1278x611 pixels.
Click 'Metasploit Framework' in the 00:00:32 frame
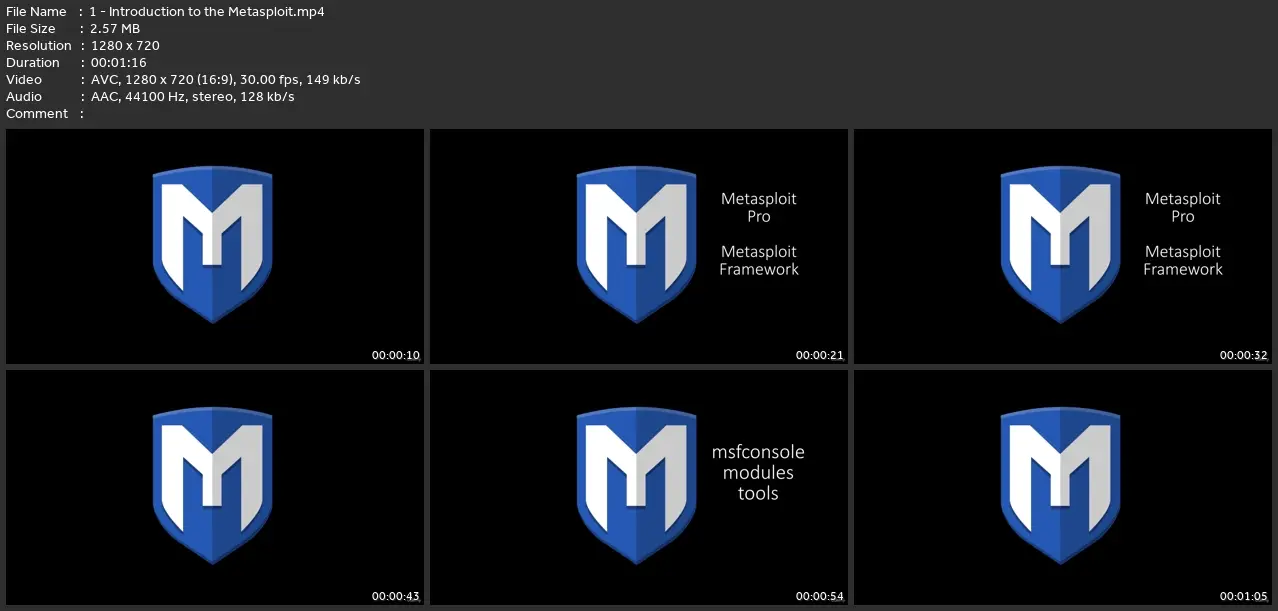point(1183,261)
